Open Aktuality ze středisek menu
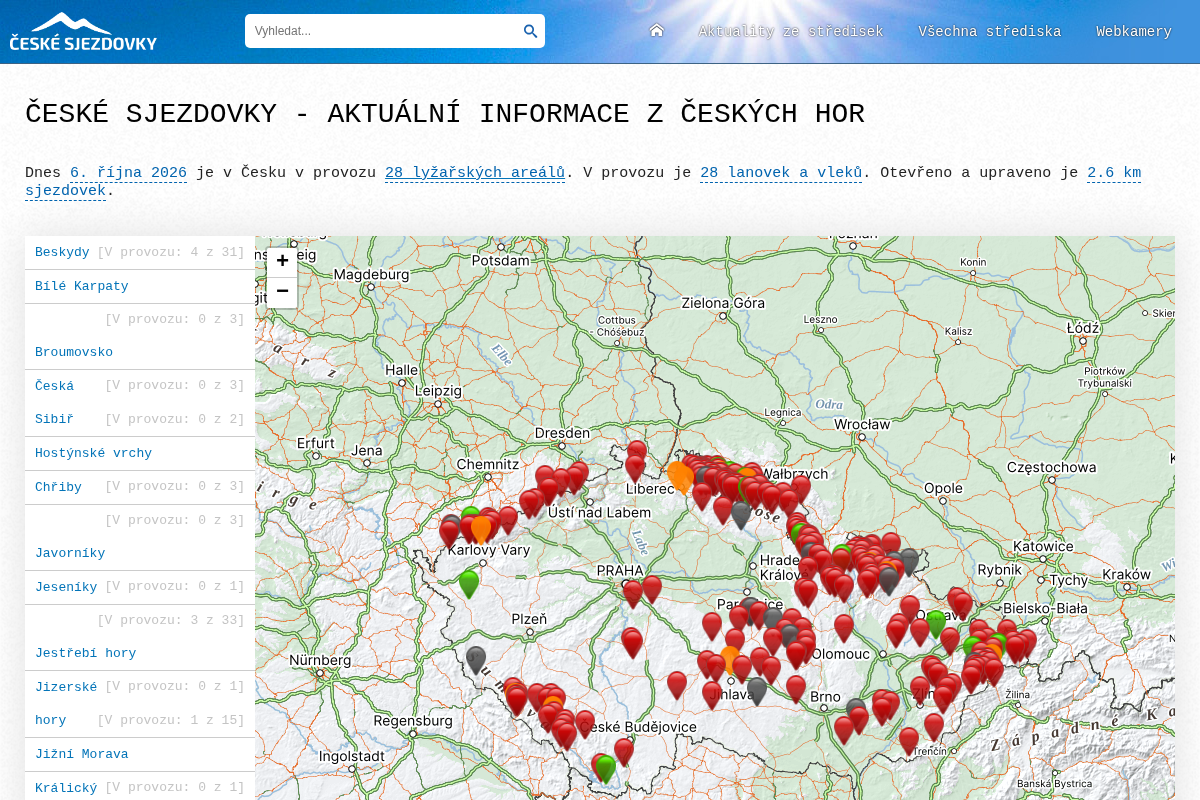The width and height of the screenshot is (1200, 800). (790, 32)
